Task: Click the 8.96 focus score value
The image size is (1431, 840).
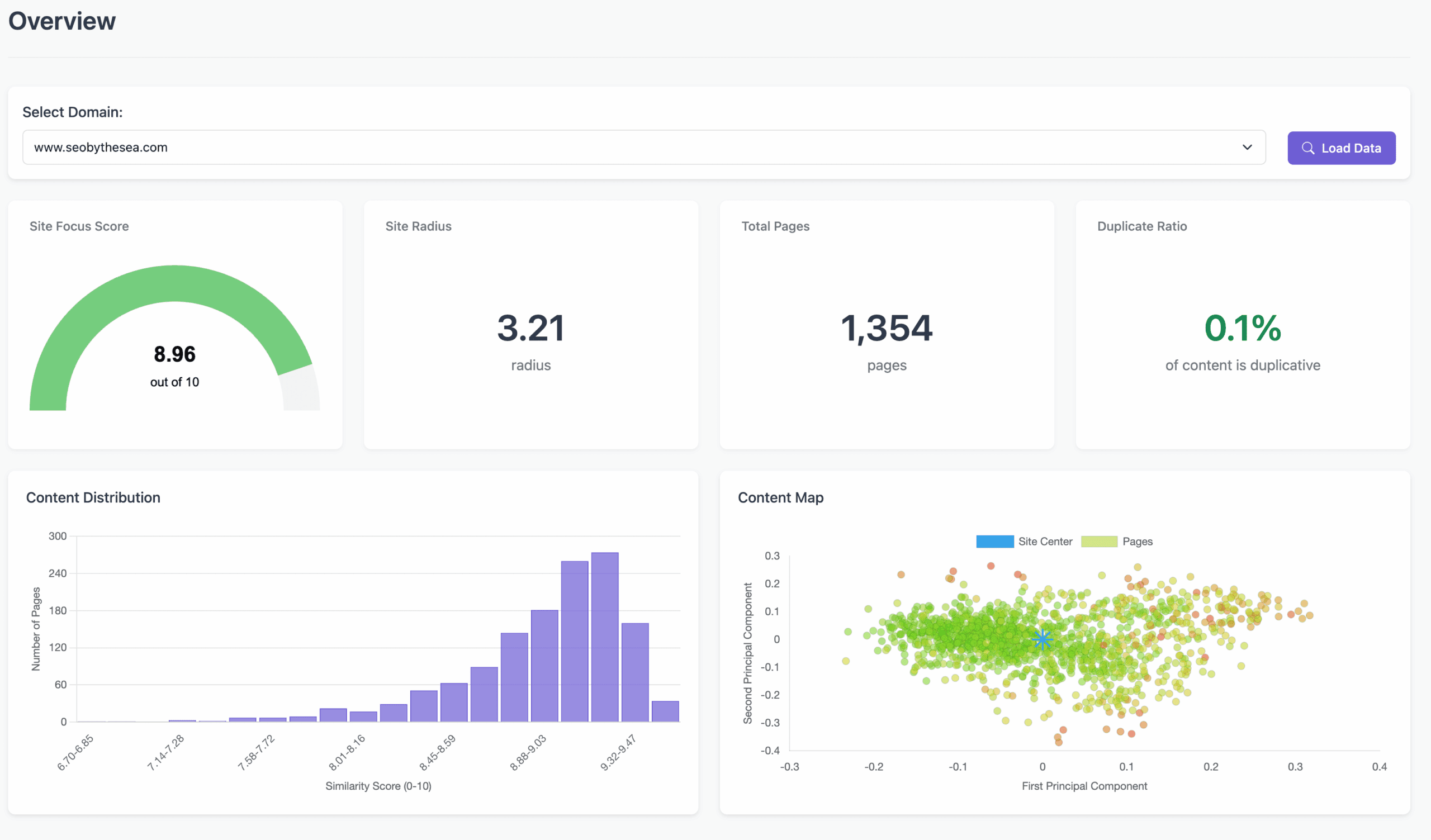Action: (x=174, y=354)
